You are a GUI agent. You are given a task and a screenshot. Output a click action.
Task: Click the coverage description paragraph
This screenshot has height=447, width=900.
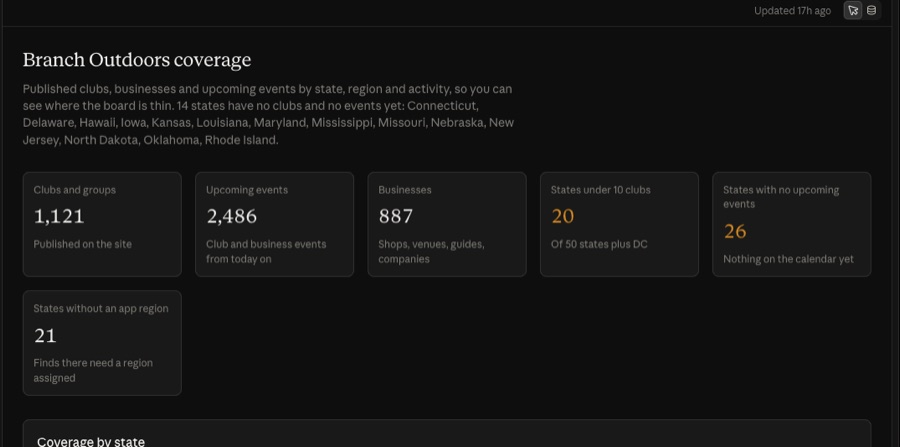pyautogui.click(x=269, y=115)
